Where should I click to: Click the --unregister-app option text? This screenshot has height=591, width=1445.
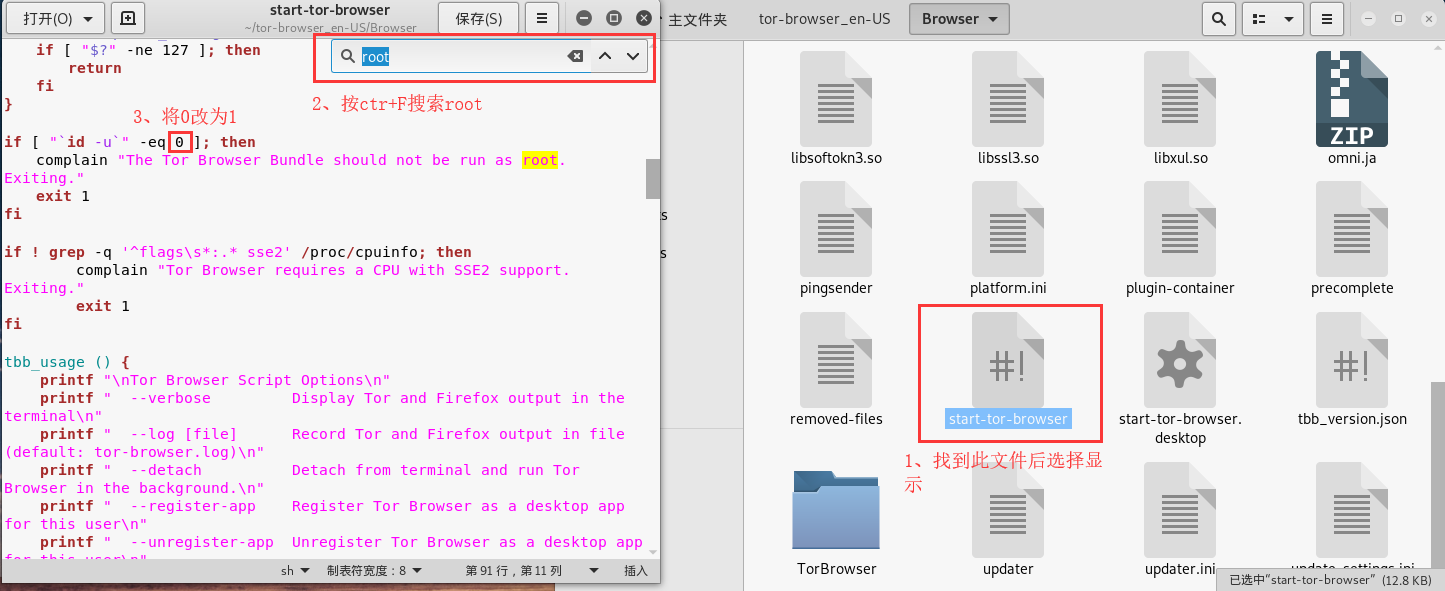[x=202, y=542]
